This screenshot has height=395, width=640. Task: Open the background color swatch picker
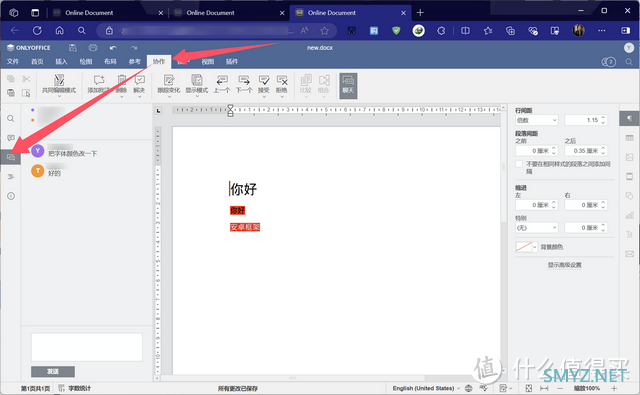(x=527, y=247)
